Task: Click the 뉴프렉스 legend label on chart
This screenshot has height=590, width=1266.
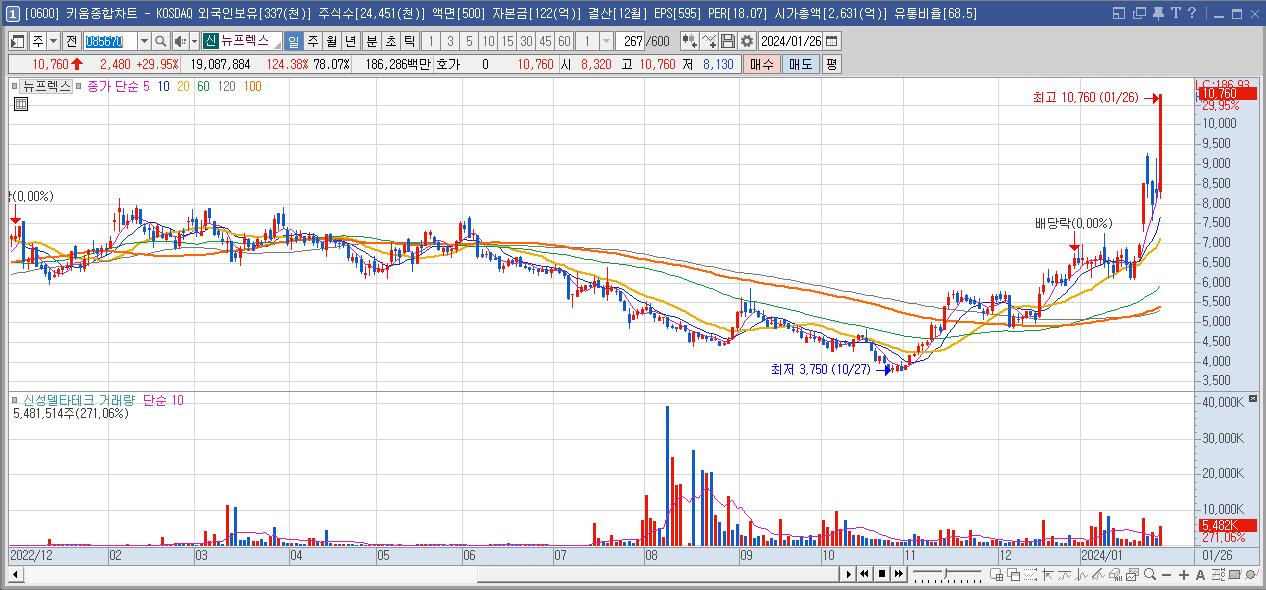Action: click(48, 86)
